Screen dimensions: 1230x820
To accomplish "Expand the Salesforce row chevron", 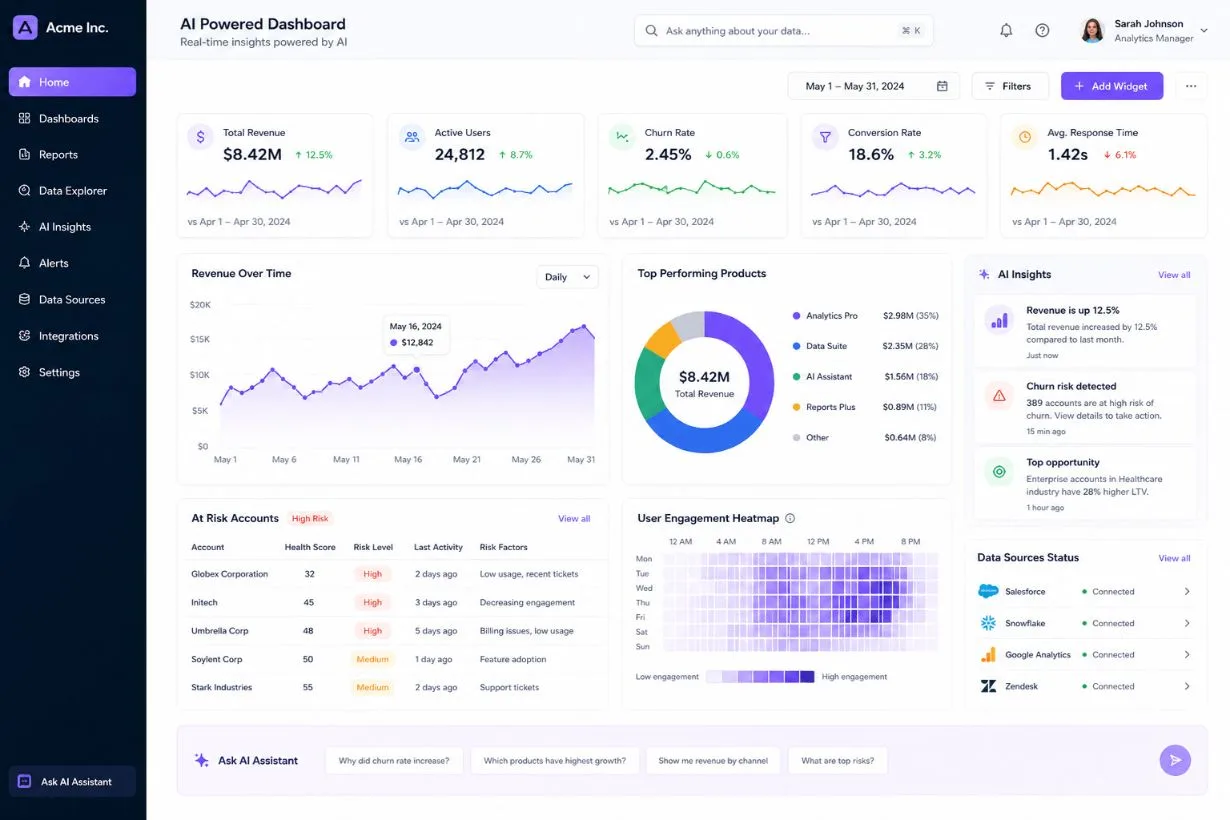I will coord(1187,591).
